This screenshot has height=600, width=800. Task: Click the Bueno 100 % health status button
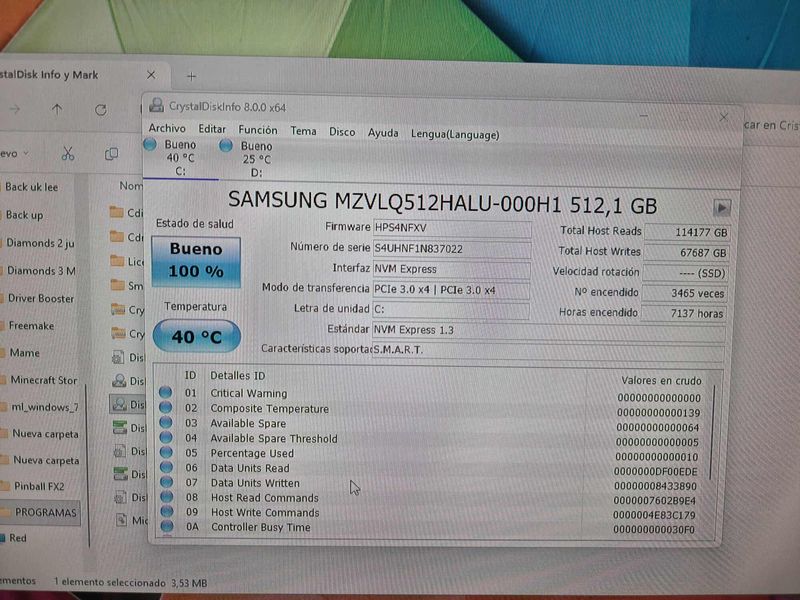196,261
